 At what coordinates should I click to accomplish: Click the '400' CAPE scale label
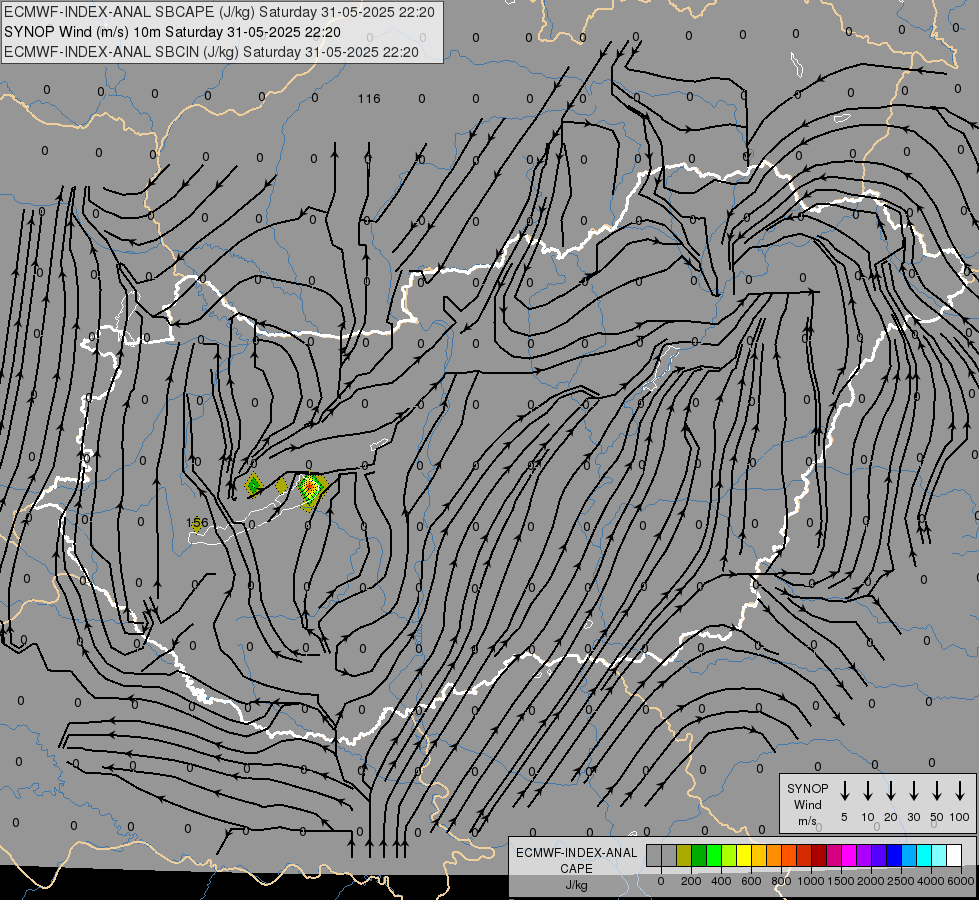point(721,881)
